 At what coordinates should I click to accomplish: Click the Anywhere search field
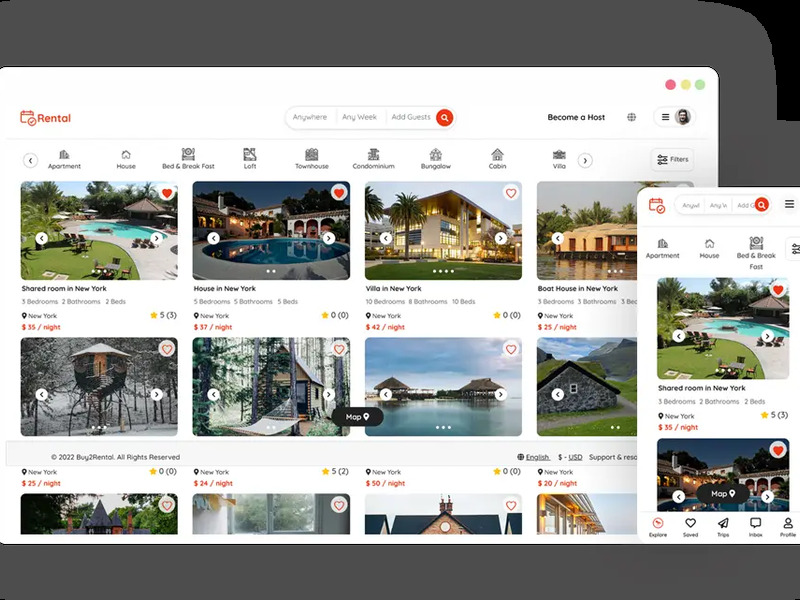[310, 117]
